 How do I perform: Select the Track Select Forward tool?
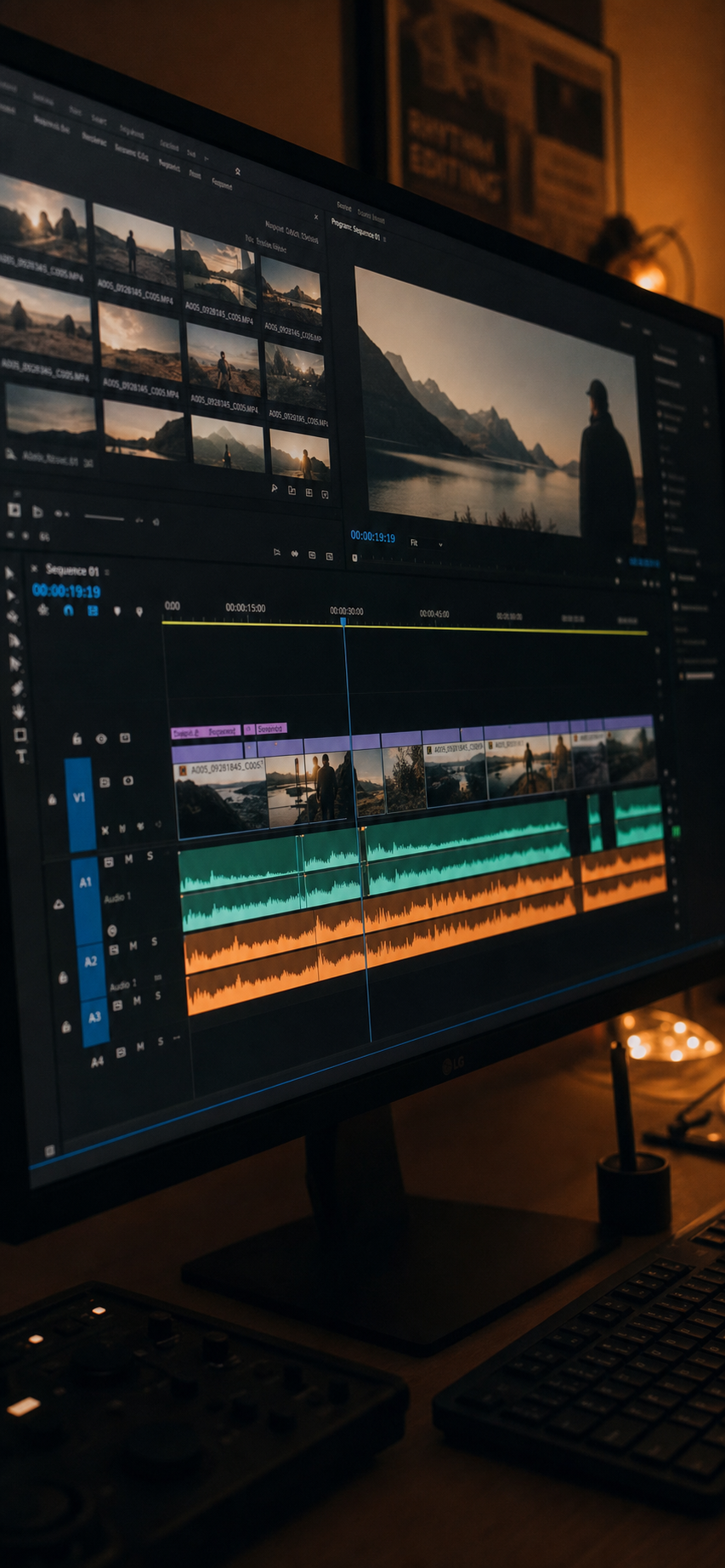coord(11,595)
